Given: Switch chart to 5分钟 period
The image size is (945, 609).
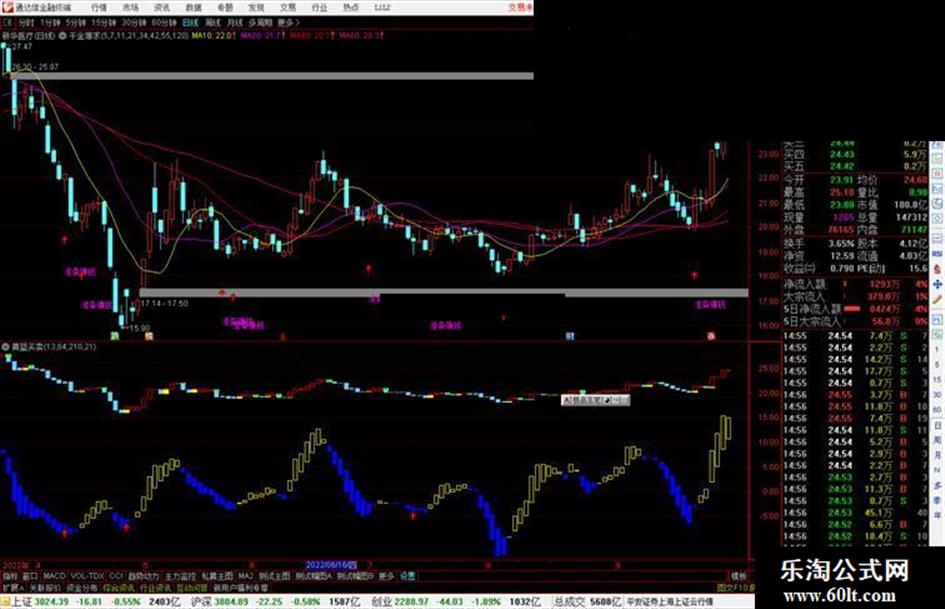Looking at the screenshot, I should click(x=75, y=22).
